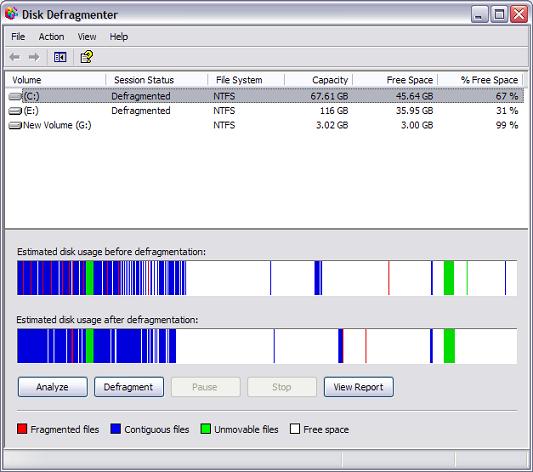Click the disabled Pause button
Image resolution: width=533 pixels, height=472 pixels.
pos(205,387)
